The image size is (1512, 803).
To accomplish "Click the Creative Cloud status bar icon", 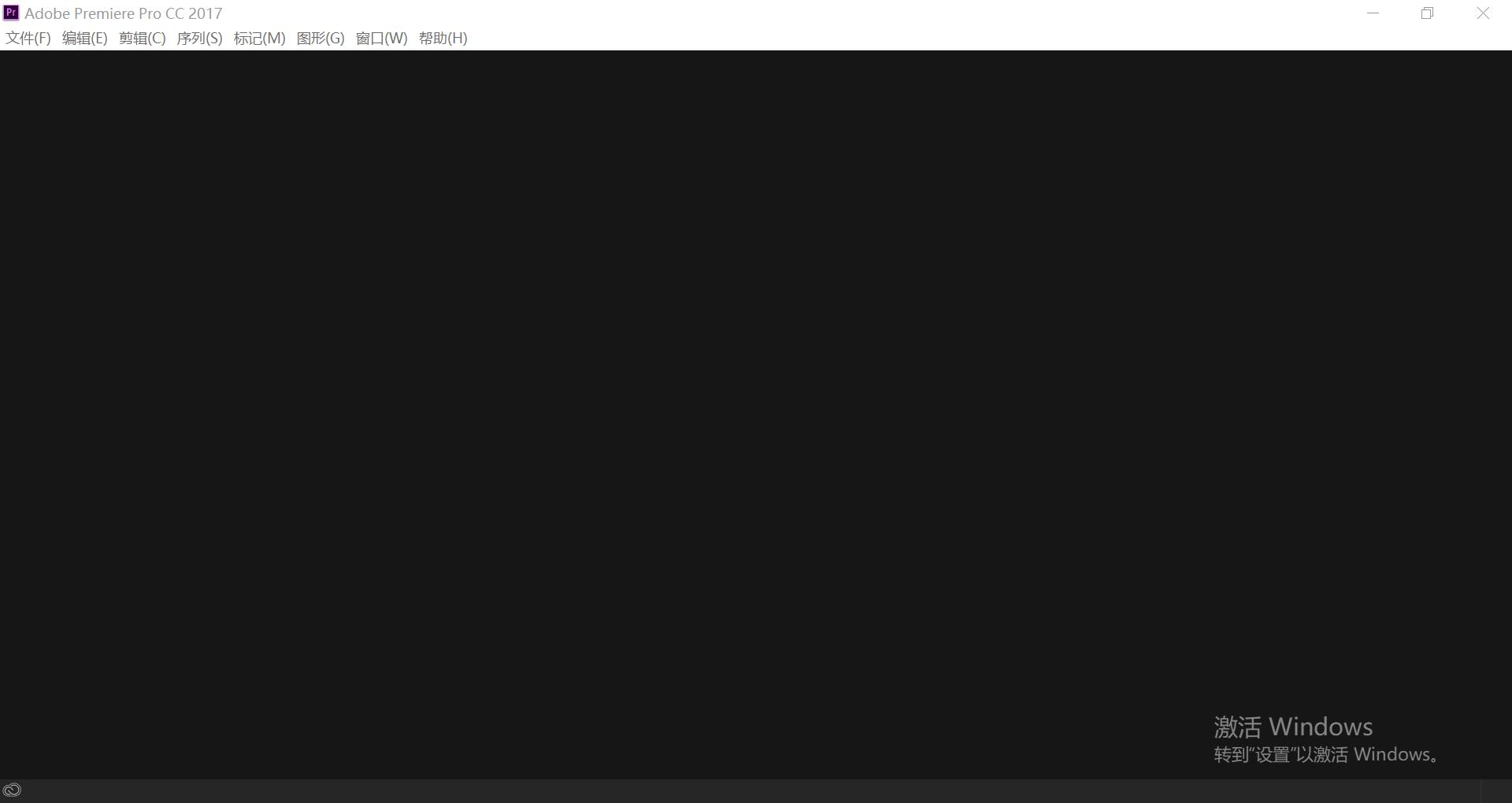I will [x=12, y=790].
